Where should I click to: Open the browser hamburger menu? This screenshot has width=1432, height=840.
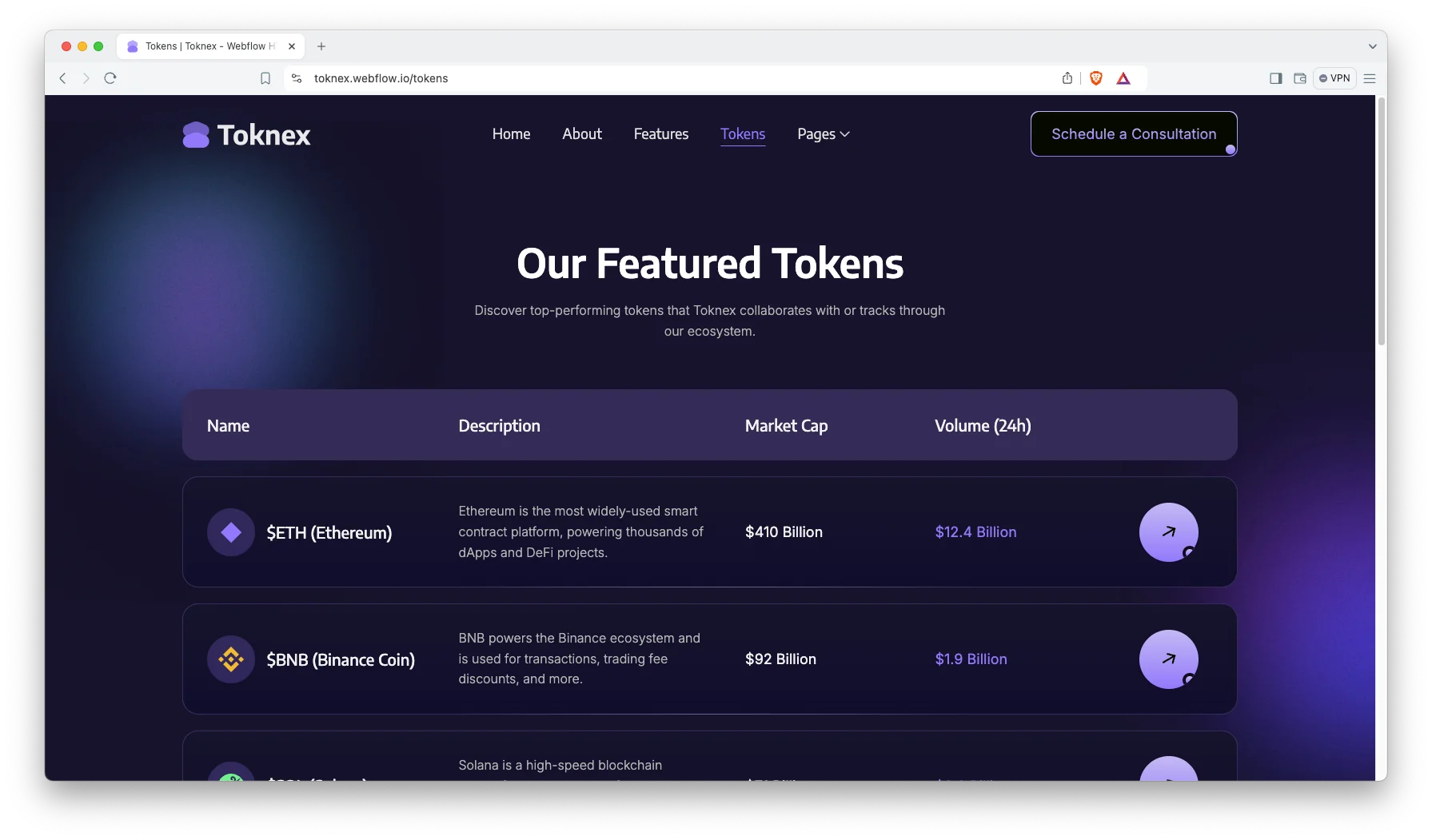[x=1370, y=78]
